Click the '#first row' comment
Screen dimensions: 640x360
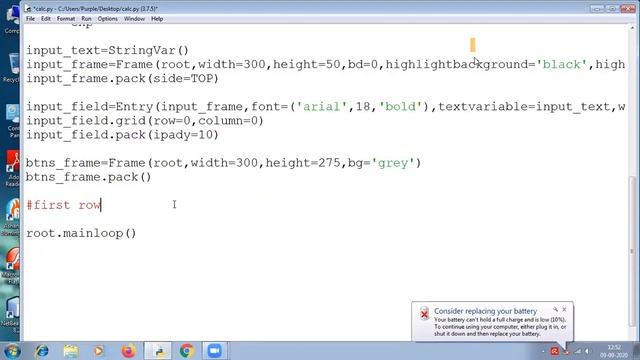coord(63,205)
